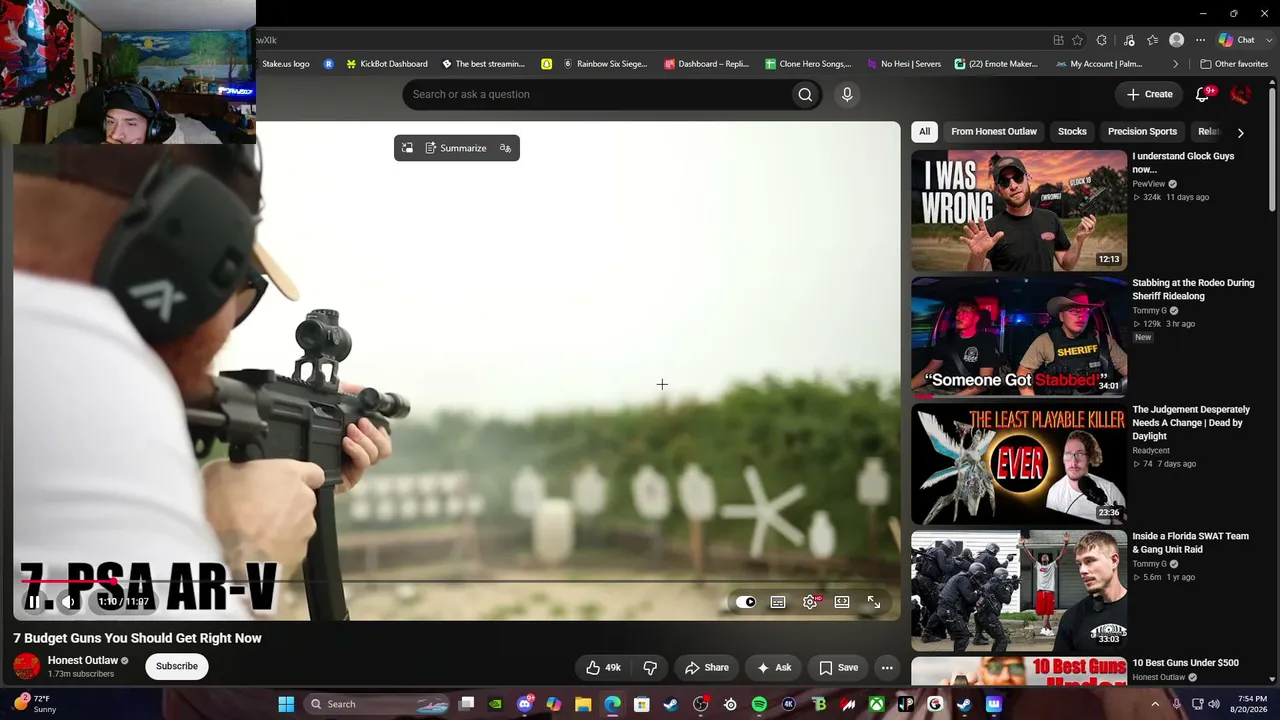1280x720 pixels.
Task: Click the translate icon on overlay toolbar
Action: (x=505, y=148)
